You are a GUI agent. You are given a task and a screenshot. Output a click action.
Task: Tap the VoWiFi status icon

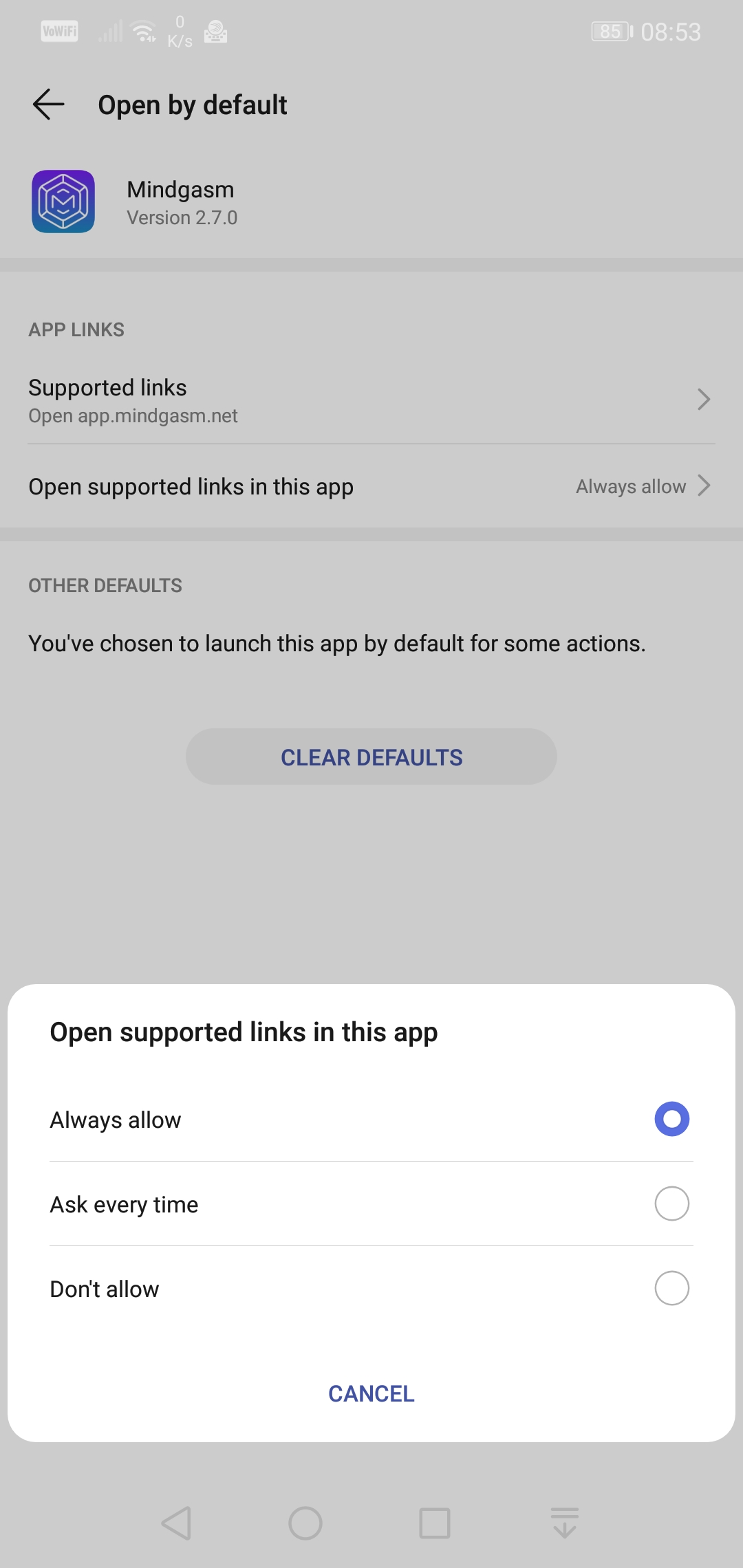tap(60, 32)
